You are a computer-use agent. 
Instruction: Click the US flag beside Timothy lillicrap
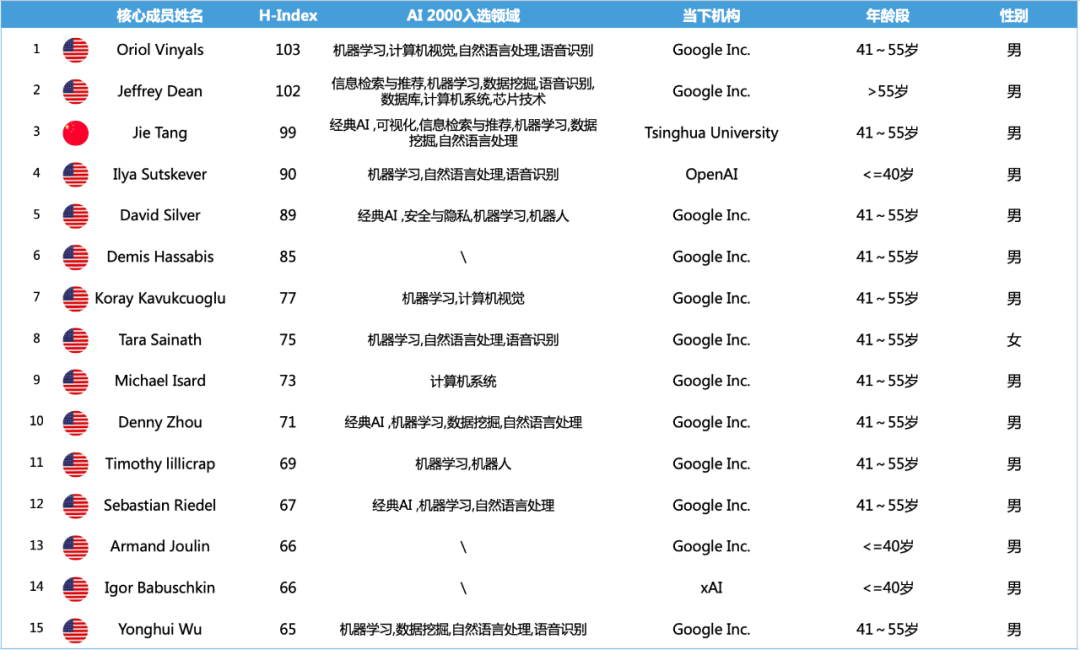pyautogui.click(x=76, y=463)
